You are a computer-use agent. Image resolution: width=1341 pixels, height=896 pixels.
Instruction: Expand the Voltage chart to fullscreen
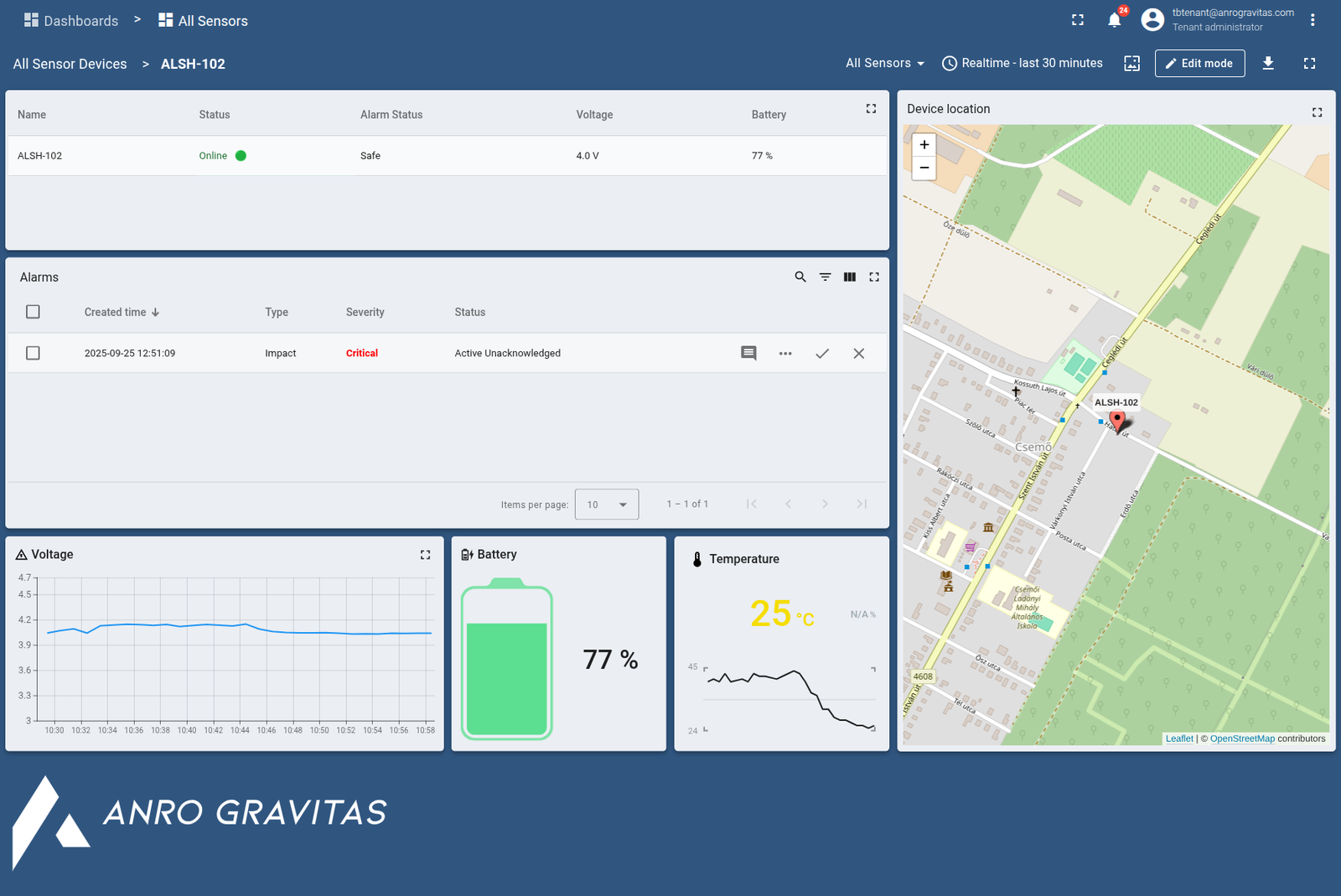[x=426, y=555]
